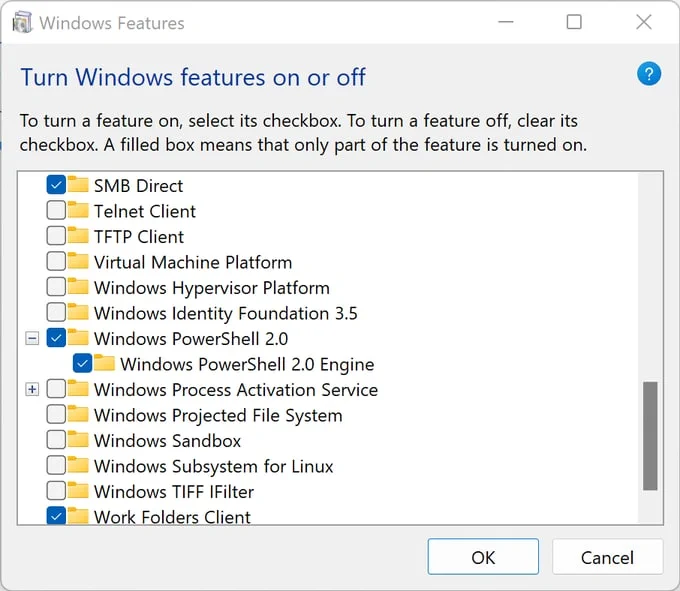
Task: Click the Windows Identity Foundation 3.5 folder icon
Action: point(78,312)
